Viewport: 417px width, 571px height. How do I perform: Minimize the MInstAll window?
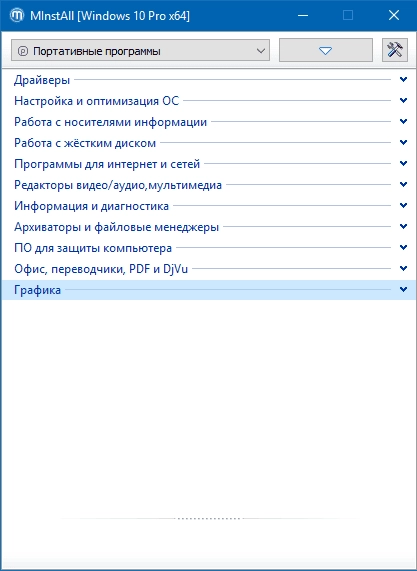coord(303,16)
